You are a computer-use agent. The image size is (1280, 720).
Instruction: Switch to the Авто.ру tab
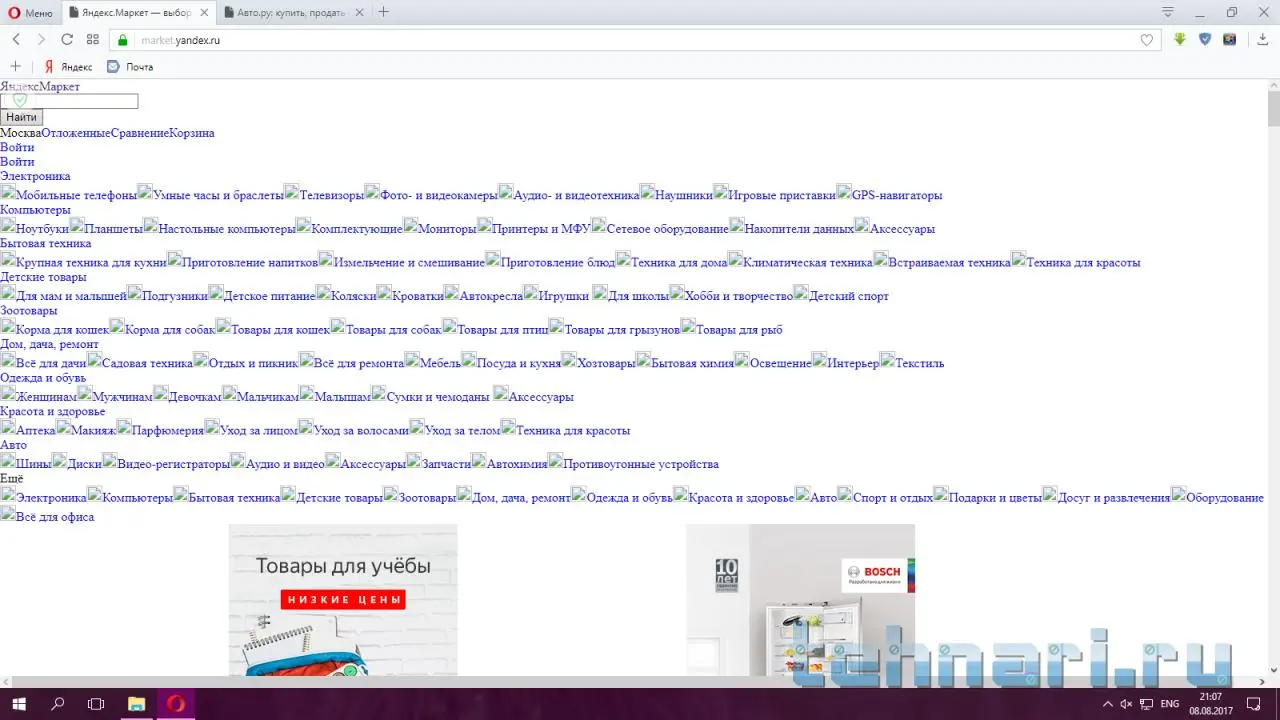[292, 12]
